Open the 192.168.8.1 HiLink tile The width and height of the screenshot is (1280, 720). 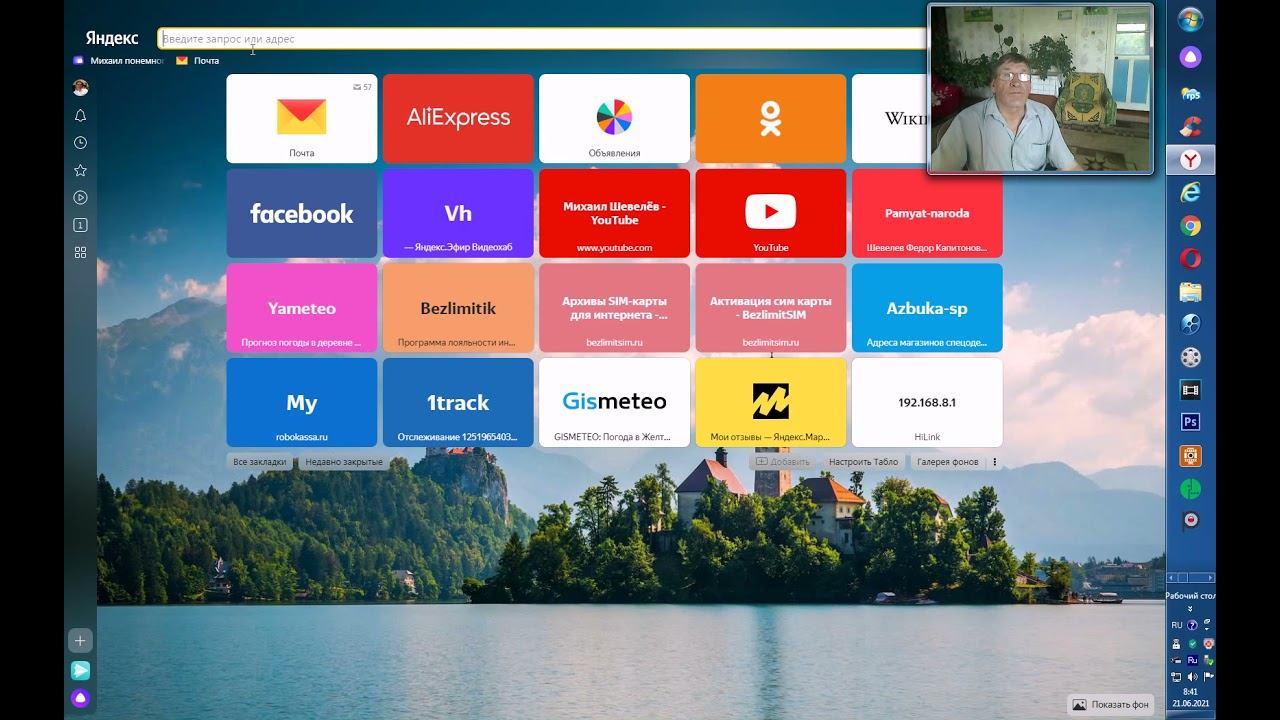click(x=927, y=402)
